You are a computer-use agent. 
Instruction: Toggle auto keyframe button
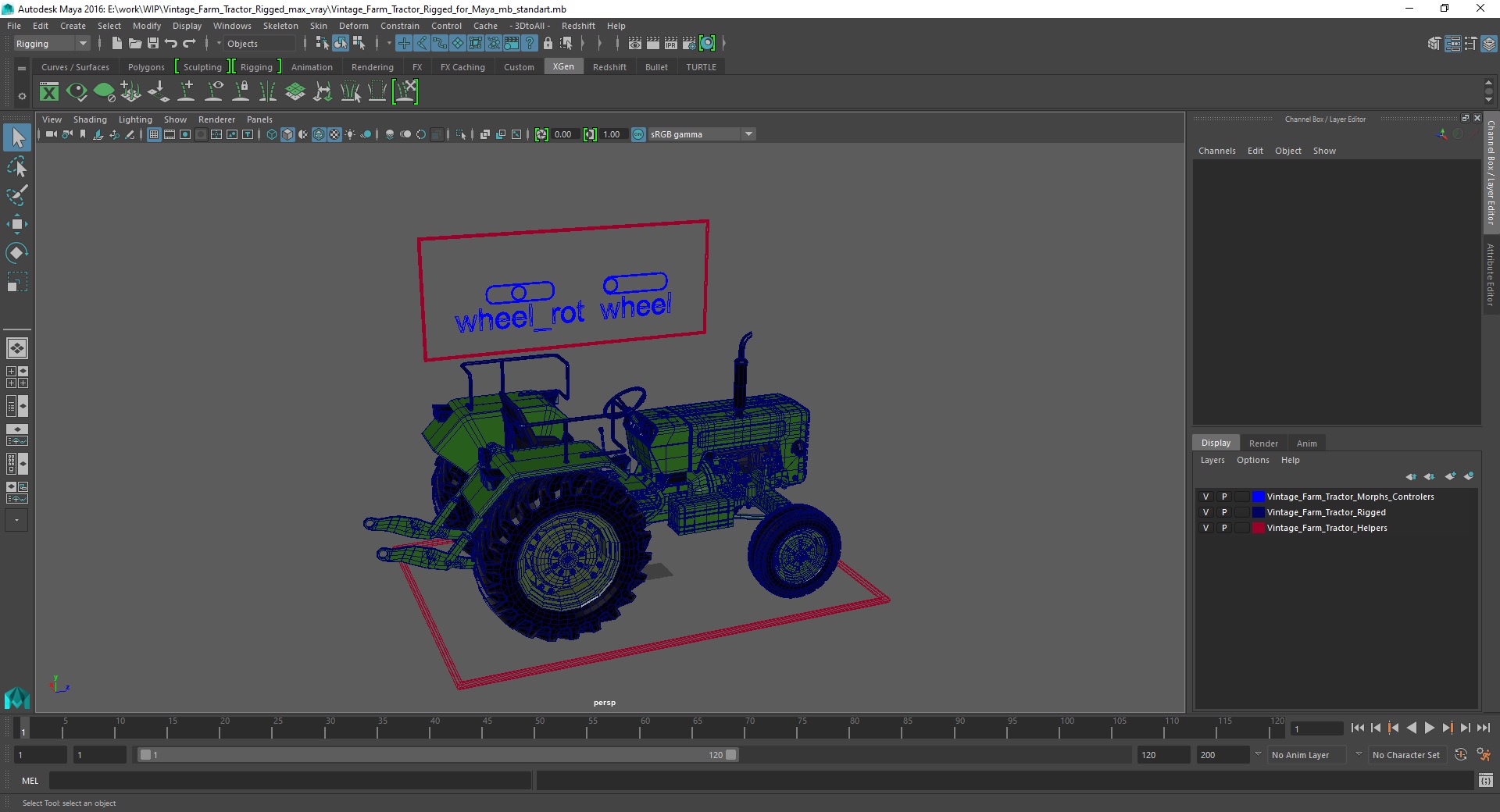pyautogui.click(x=1460, y=755)
